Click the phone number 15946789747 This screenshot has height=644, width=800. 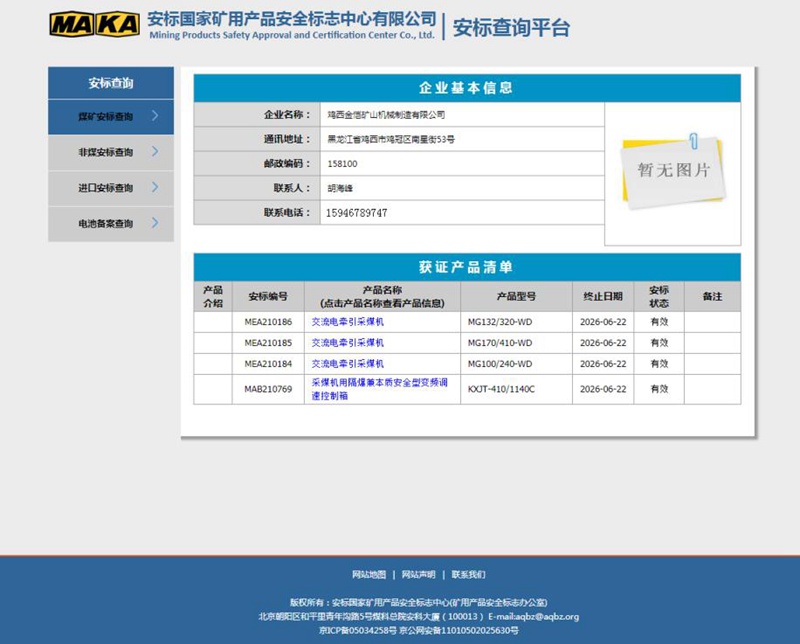pos(357,213)
